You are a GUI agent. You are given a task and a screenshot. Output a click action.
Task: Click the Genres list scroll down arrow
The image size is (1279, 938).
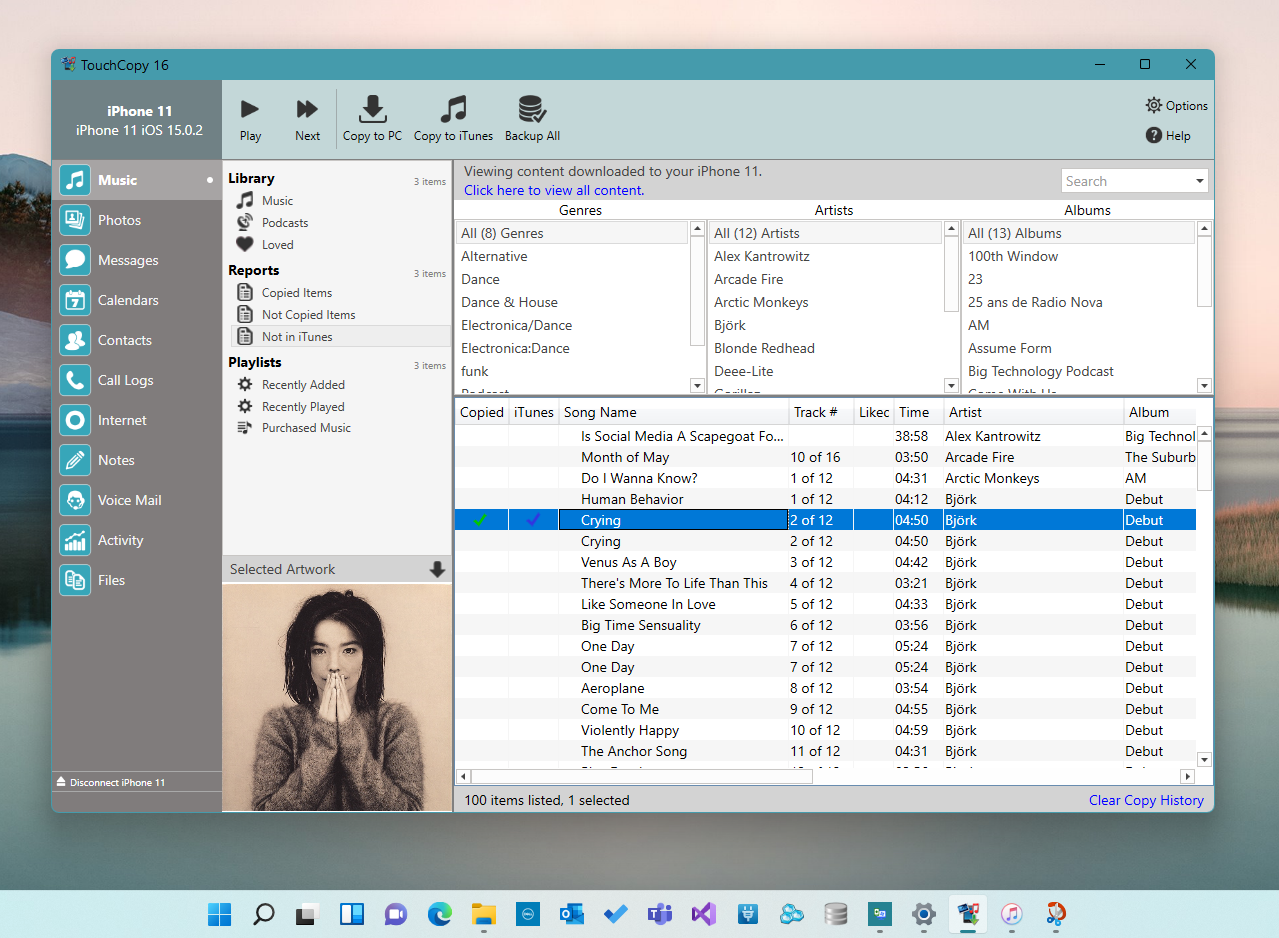pyautogui.click(x=697, y=385)
